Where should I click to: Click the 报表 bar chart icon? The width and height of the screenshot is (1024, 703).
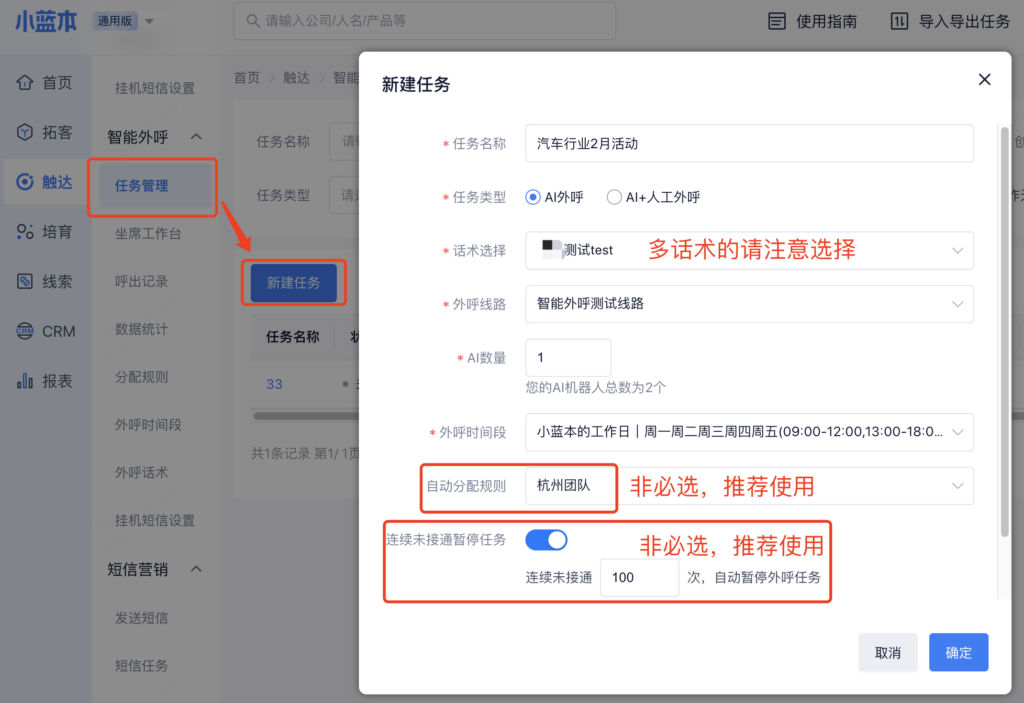tap(25, 381)
